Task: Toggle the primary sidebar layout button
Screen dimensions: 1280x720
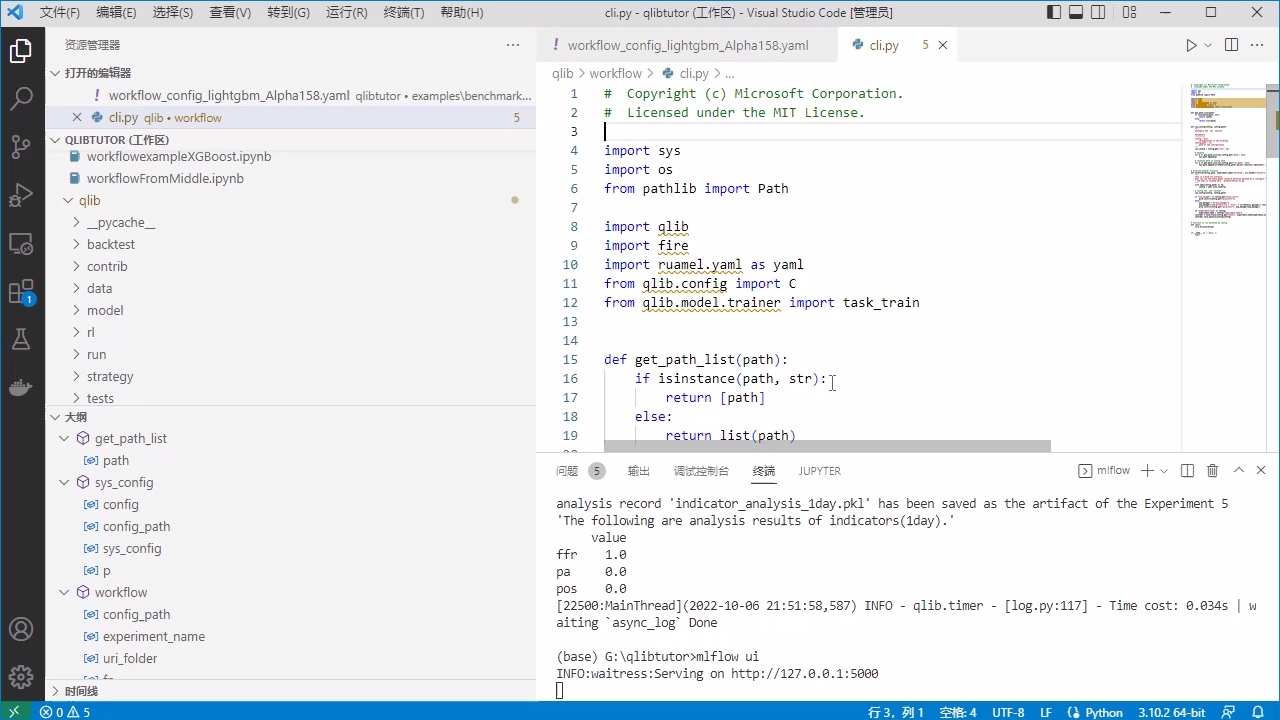Action: point(1054,13)
